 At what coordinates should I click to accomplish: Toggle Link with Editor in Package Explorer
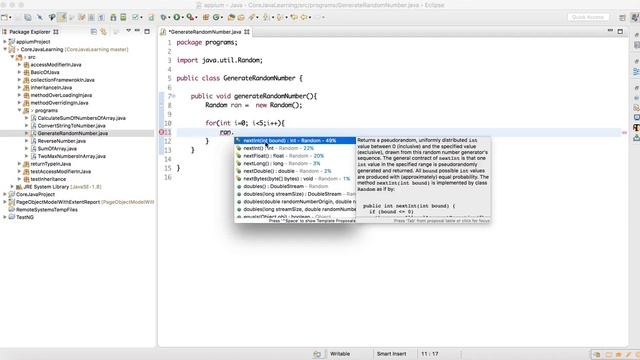point(103,31)
